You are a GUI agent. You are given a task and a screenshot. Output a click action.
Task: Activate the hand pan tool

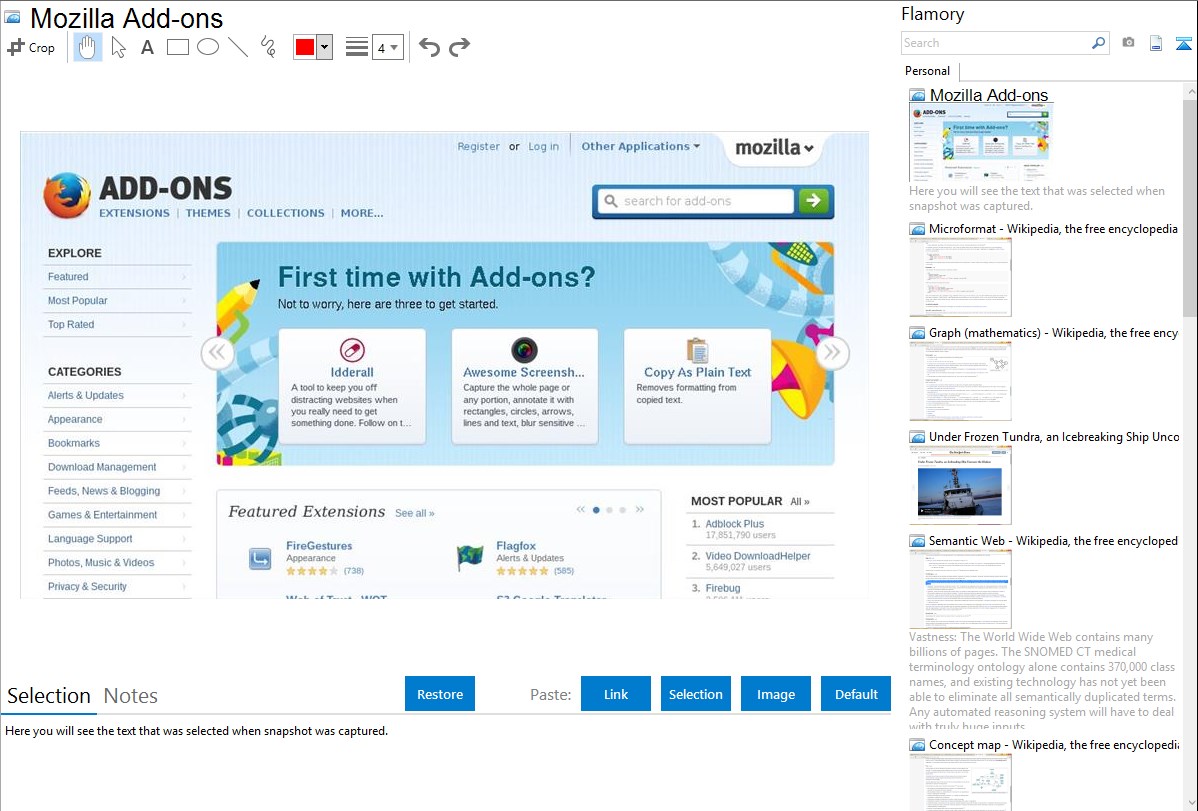point(88,47)
